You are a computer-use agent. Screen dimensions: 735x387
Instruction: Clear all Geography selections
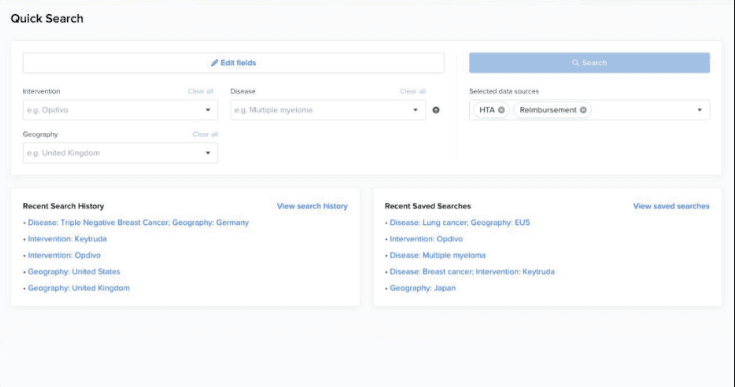tap(205, 134)
